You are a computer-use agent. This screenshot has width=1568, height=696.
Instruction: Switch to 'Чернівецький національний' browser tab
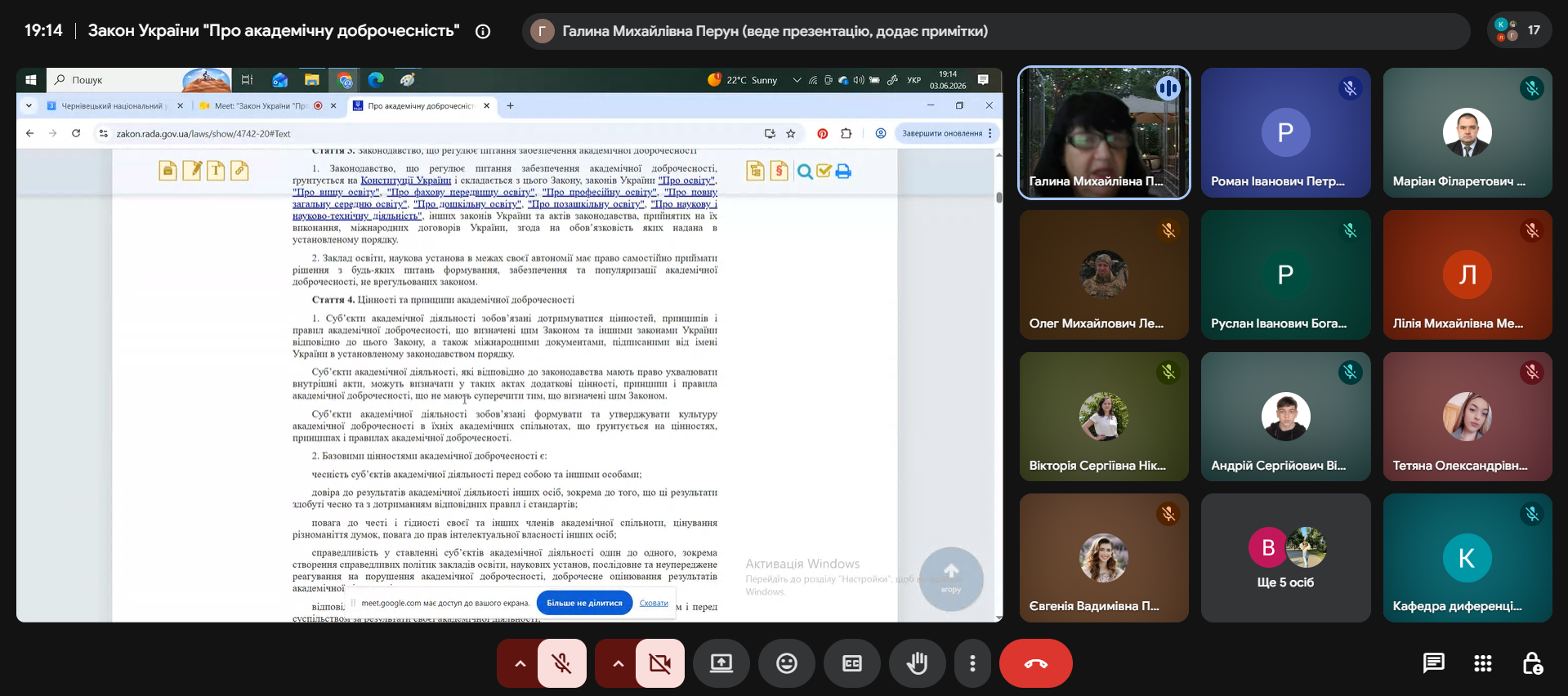[x=114, y=105]
